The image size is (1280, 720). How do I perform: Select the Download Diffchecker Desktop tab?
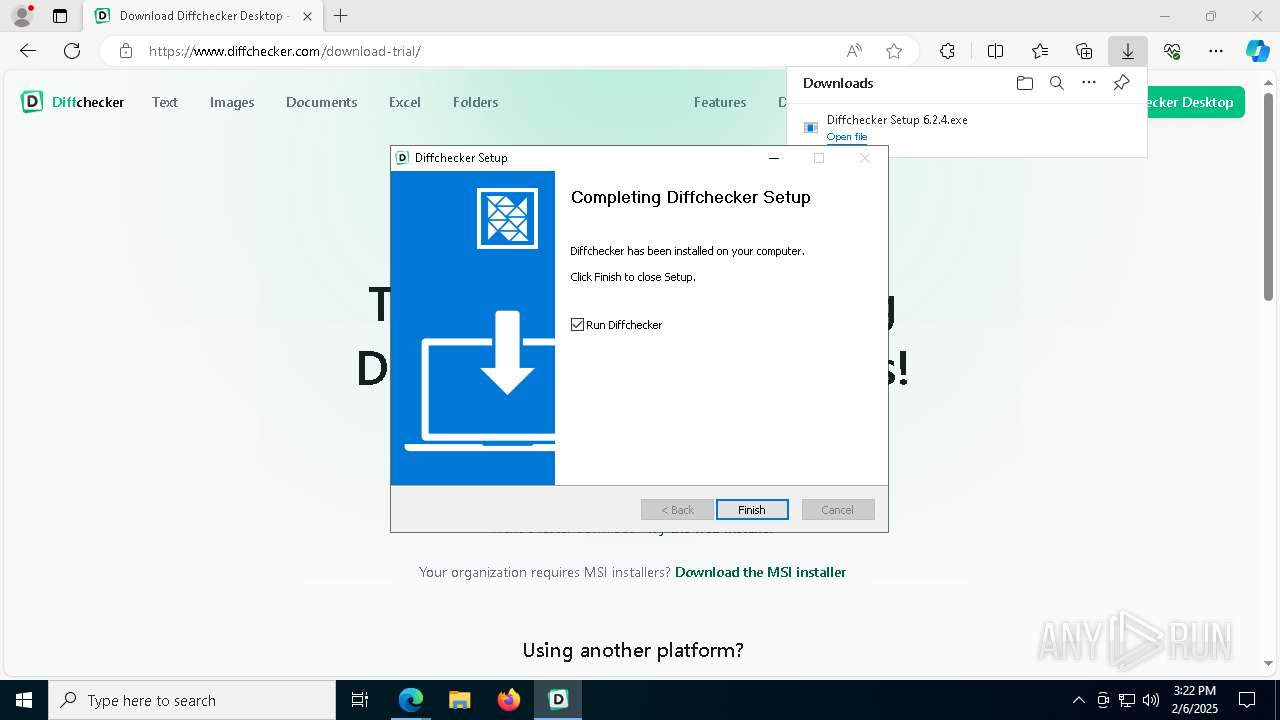(x=204, y=16)
